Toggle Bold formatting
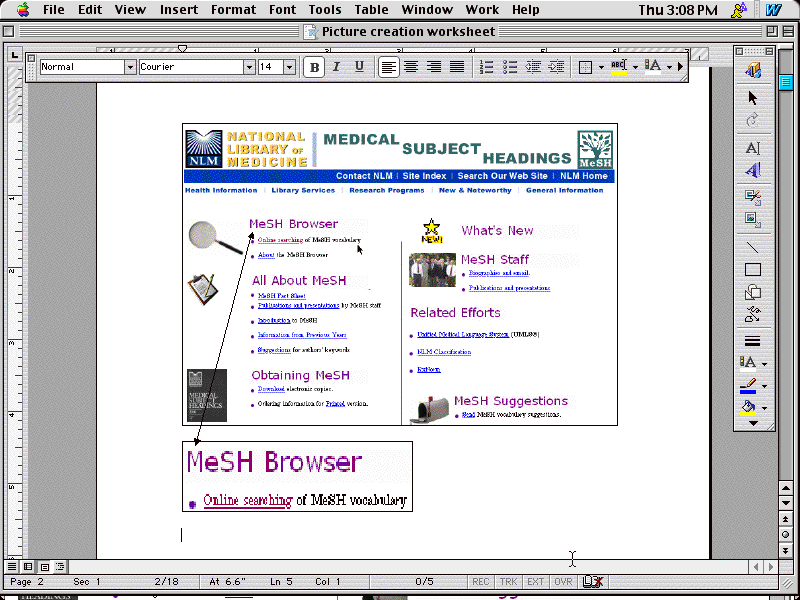Screen dimensions: 800x600 click(x=314, y=67)
